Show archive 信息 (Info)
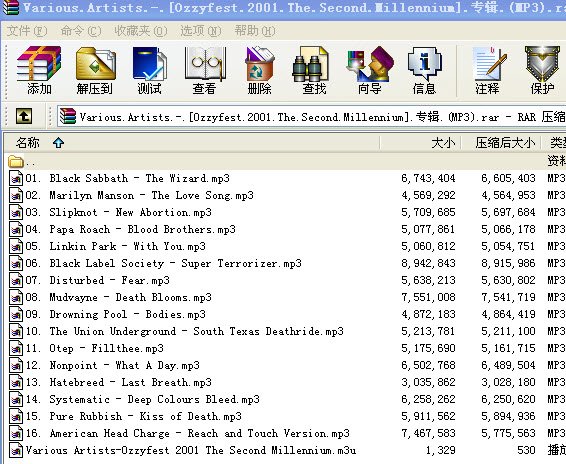Image resolution: width=566 pixels, height=464 pixels. coord(424,70)
